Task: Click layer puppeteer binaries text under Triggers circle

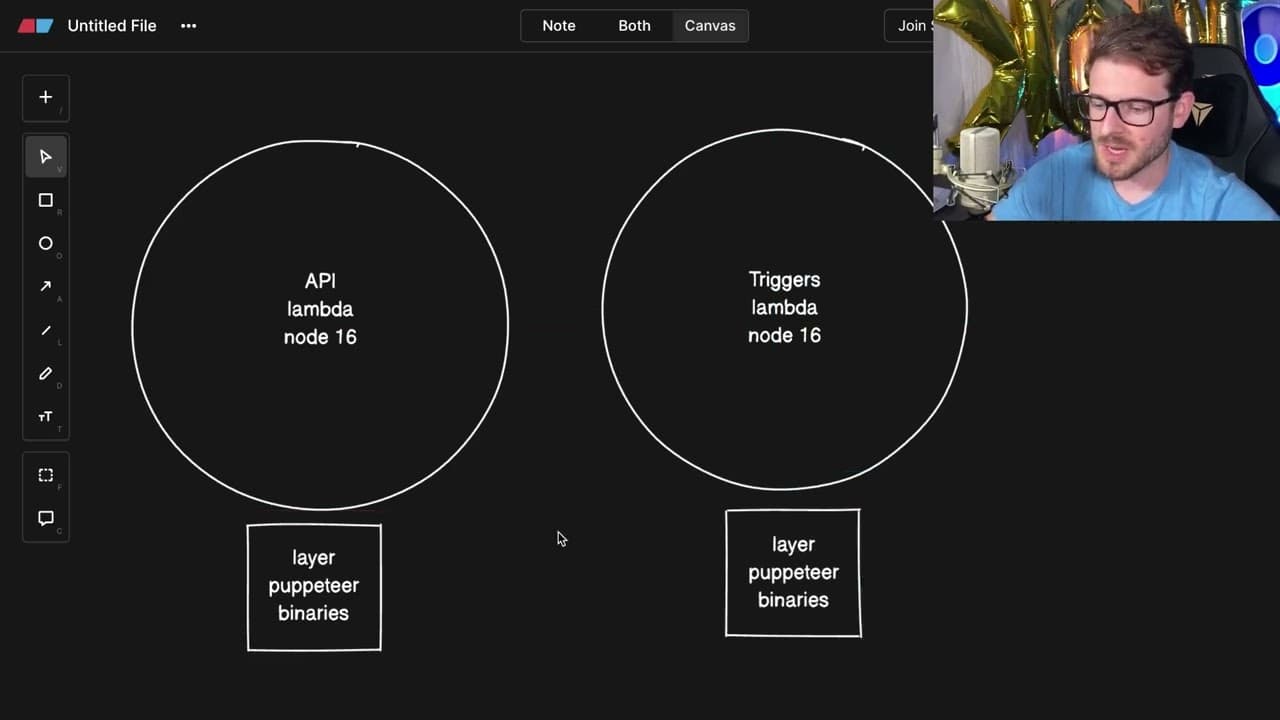Action: [x=793, y=572]
